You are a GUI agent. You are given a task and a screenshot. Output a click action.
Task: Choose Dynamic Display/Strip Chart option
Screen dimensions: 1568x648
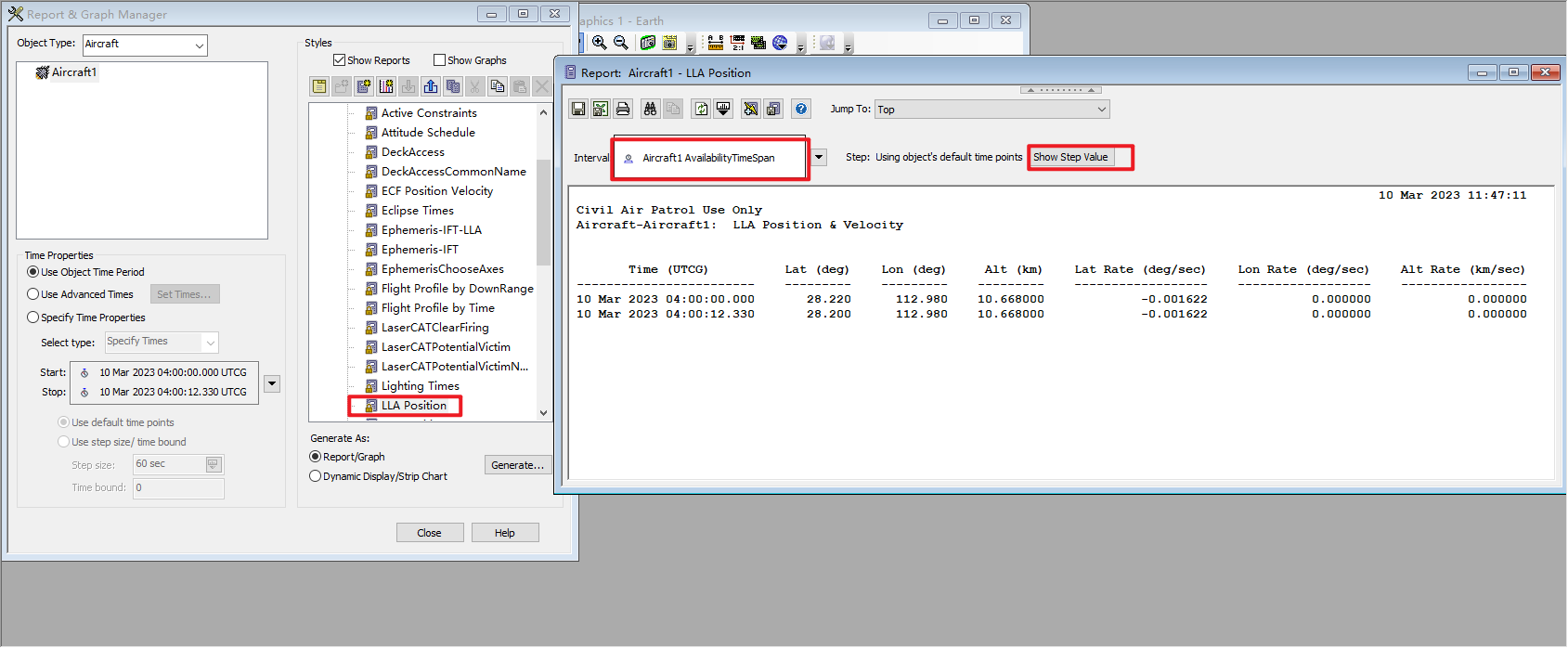316,476
